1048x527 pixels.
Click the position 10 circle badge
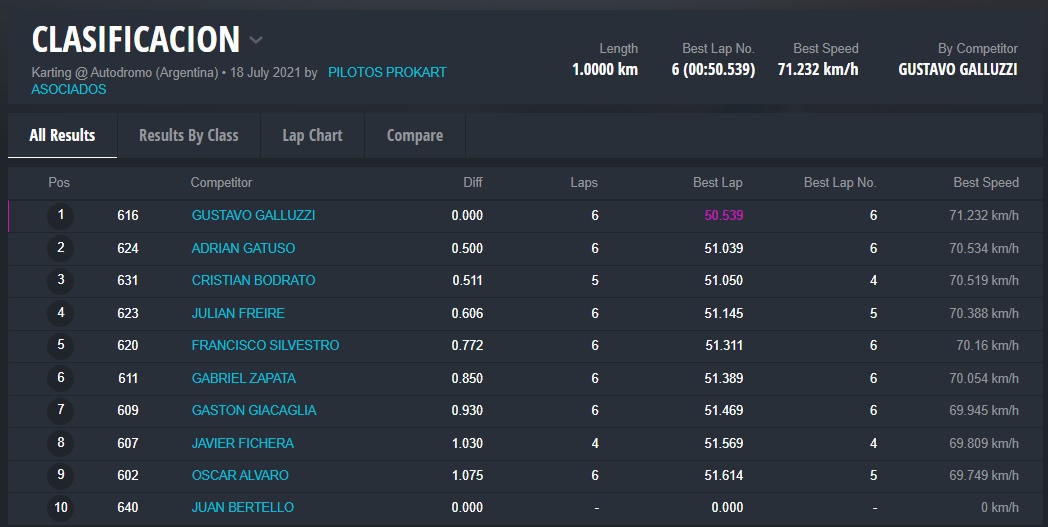(x=60, y=507)
